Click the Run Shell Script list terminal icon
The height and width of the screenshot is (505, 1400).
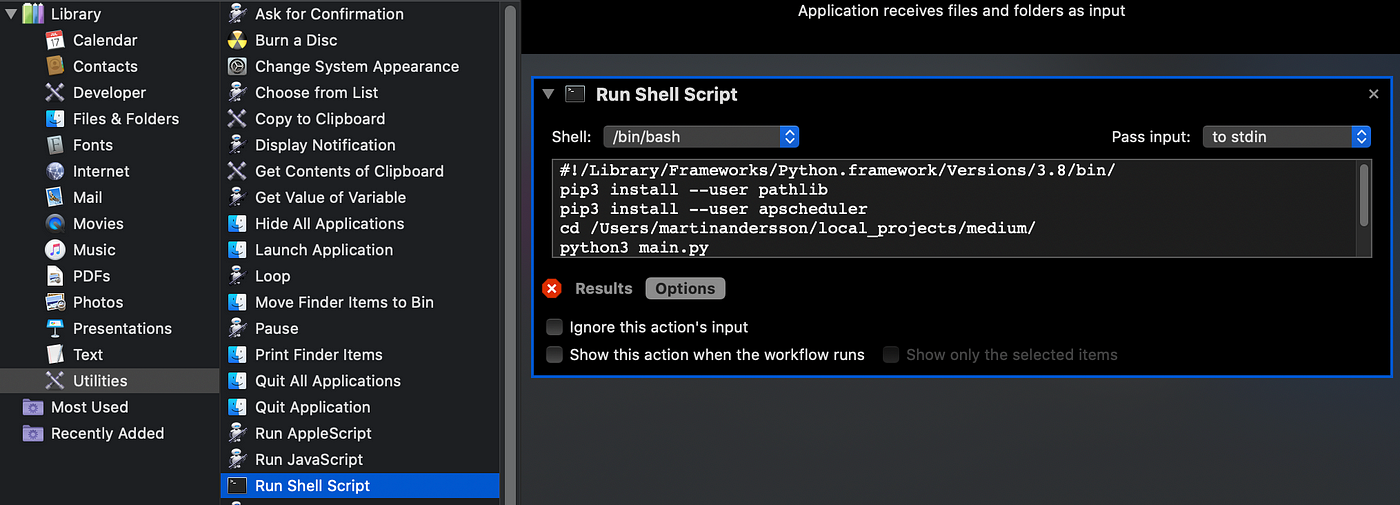(x=237, y=485)
